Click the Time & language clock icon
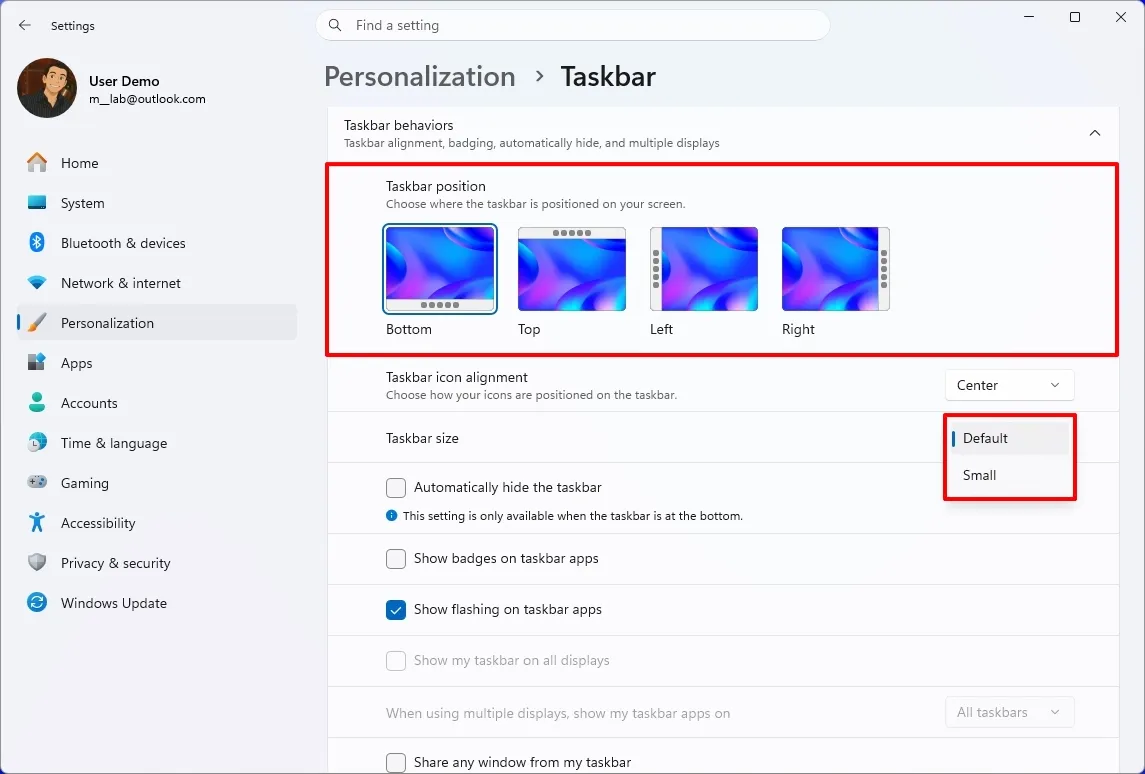 coord(37,442)
